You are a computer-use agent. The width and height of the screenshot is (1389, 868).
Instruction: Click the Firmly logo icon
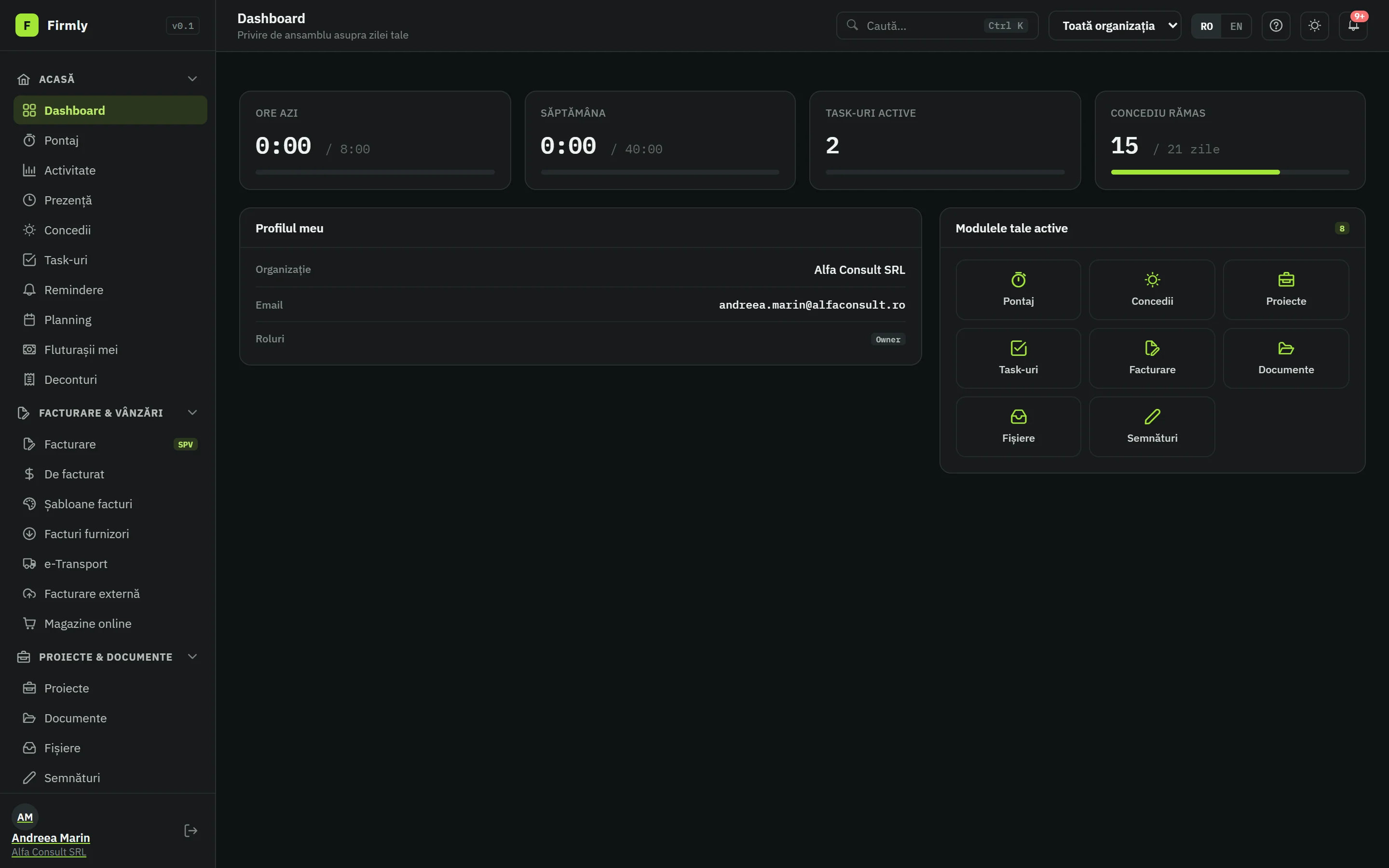pyautogui.click(x=27, y=25)
